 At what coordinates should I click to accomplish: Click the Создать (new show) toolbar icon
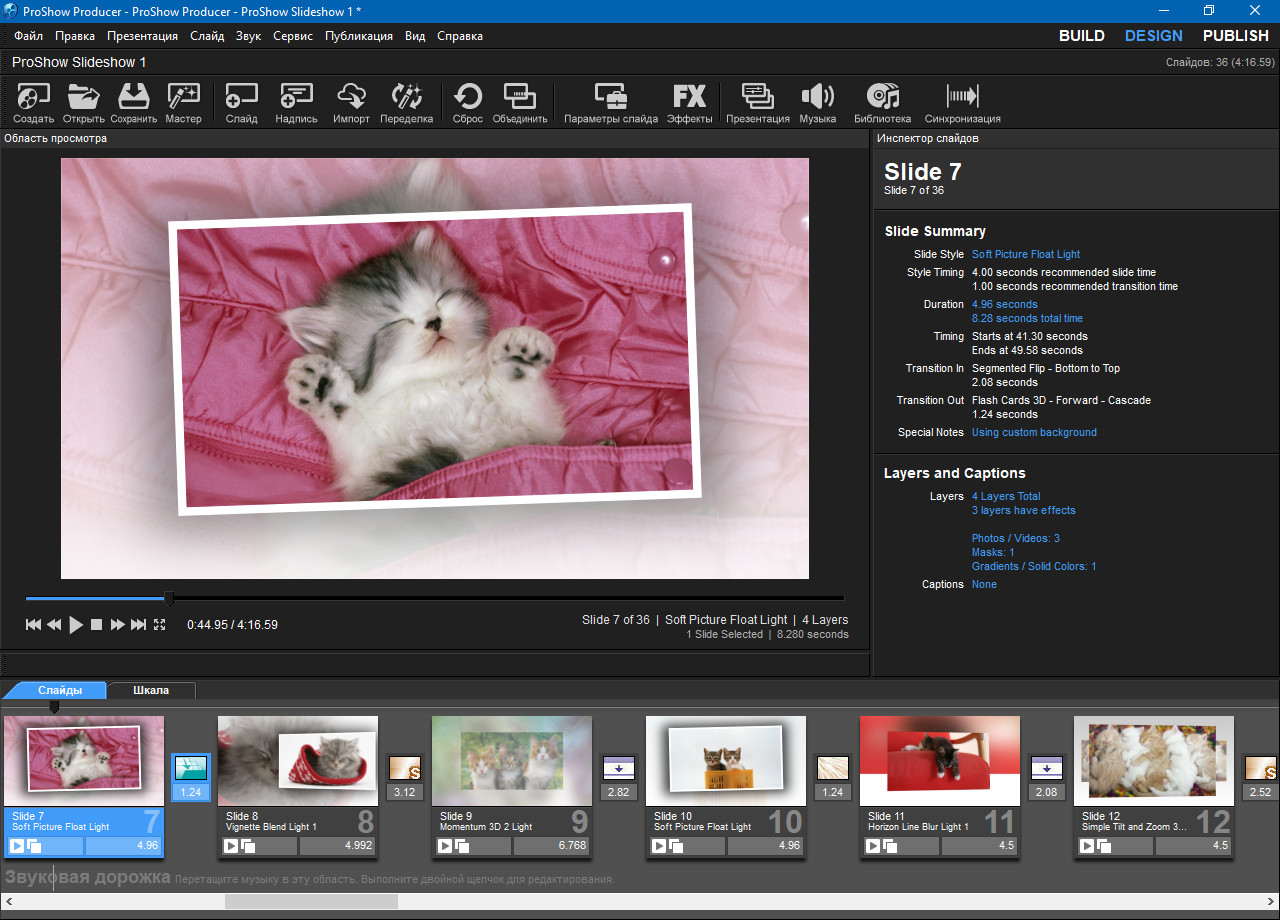point(33,98)
